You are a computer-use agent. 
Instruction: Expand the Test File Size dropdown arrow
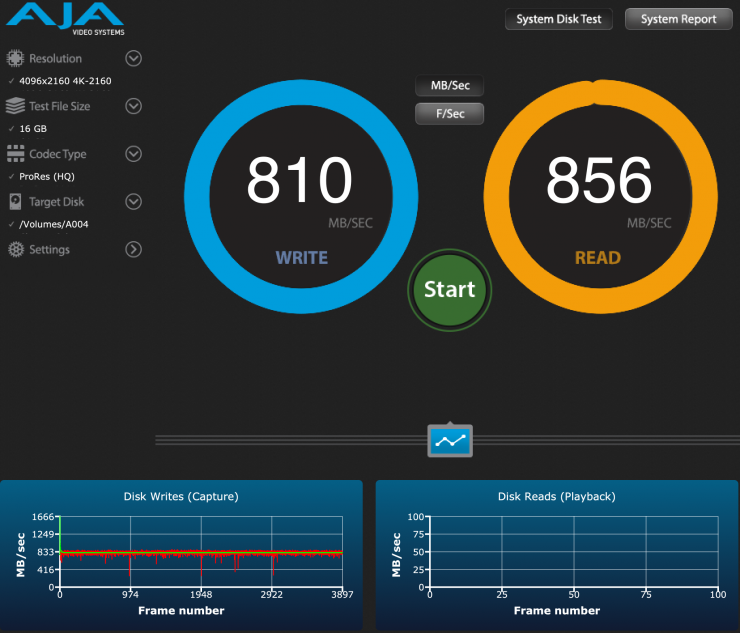point(133,106)
